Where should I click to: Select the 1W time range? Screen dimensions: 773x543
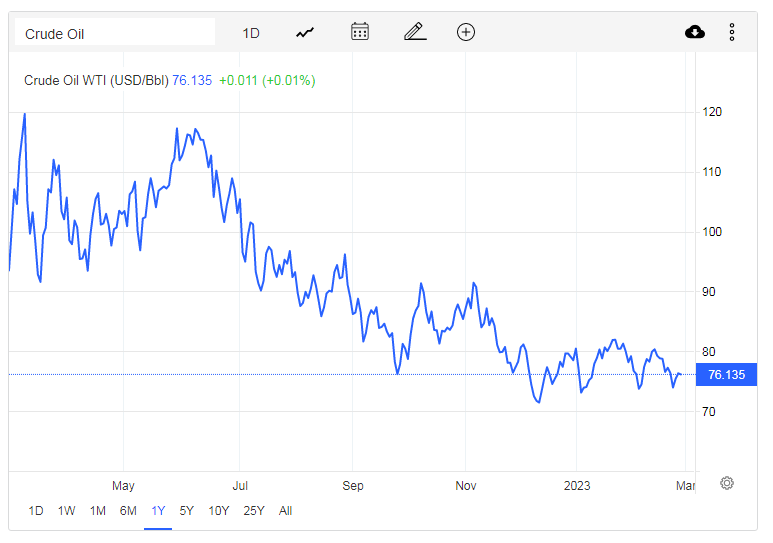click(x=67, y=510)
